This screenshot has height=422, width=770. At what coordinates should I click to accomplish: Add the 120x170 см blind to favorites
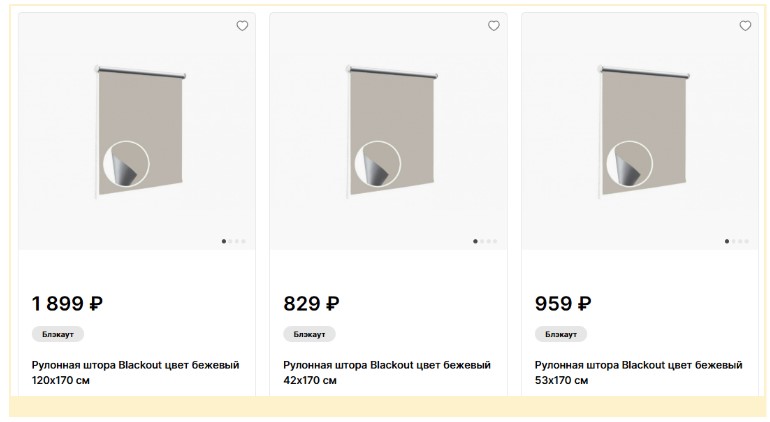242,26
